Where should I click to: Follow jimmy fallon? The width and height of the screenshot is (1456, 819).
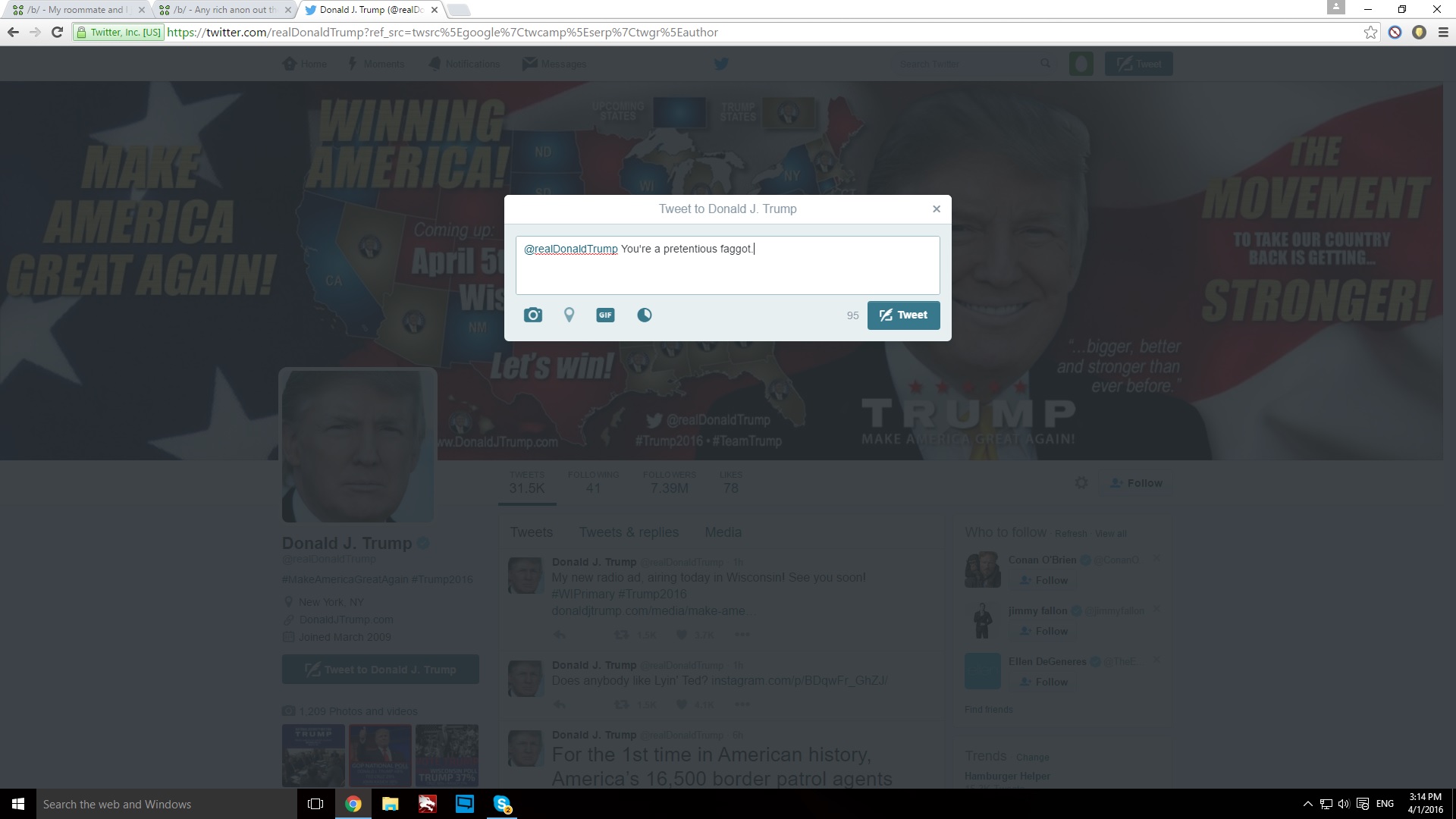(x=1043, y=631)
